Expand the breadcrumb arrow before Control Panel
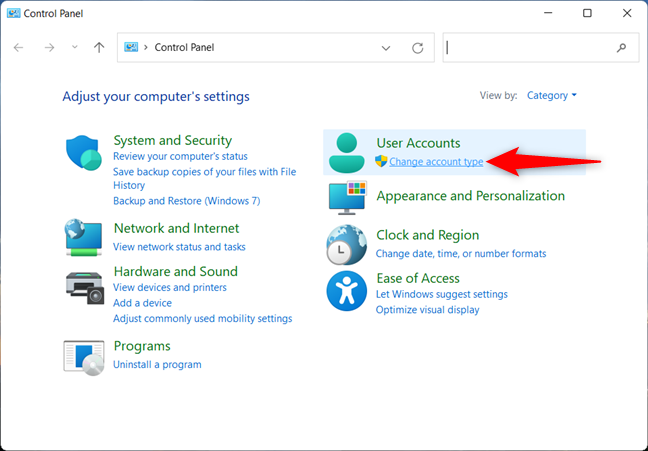Image resolution: width=648 pixels, height=451 pixels. 145,48
